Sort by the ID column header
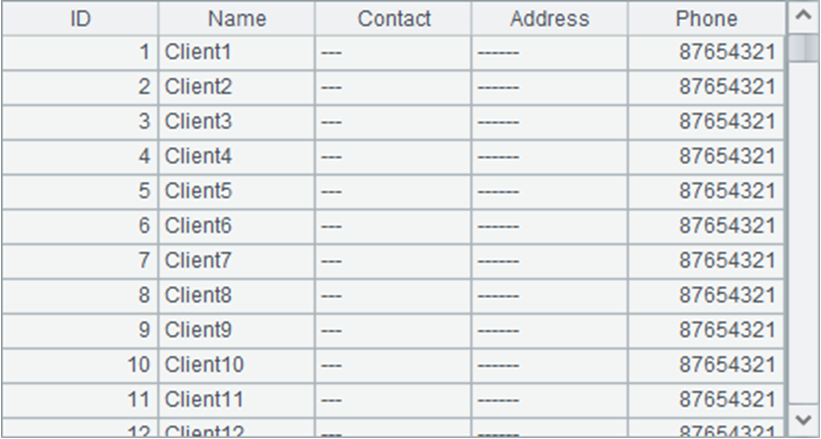This screenshot has height=439, width=821. (x=80, y=18)
